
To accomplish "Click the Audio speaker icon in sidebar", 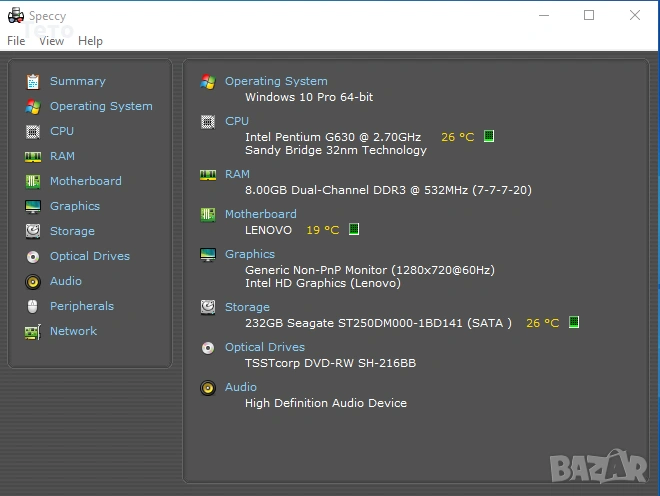I will 33,281.
